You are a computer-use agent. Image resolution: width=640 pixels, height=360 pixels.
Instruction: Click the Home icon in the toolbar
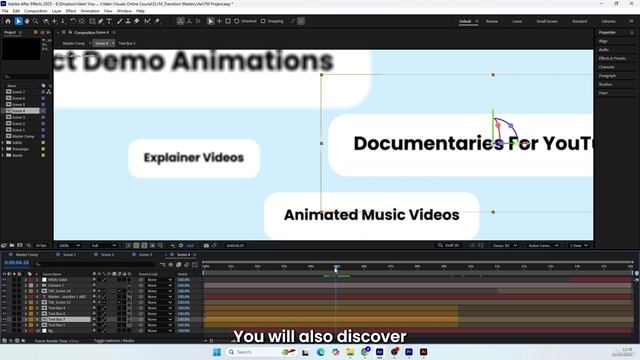pos(8,21)
